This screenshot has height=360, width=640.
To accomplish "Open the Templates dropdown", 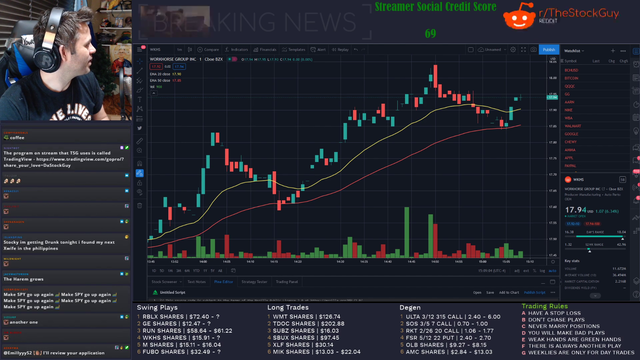I will pos(293,49).
